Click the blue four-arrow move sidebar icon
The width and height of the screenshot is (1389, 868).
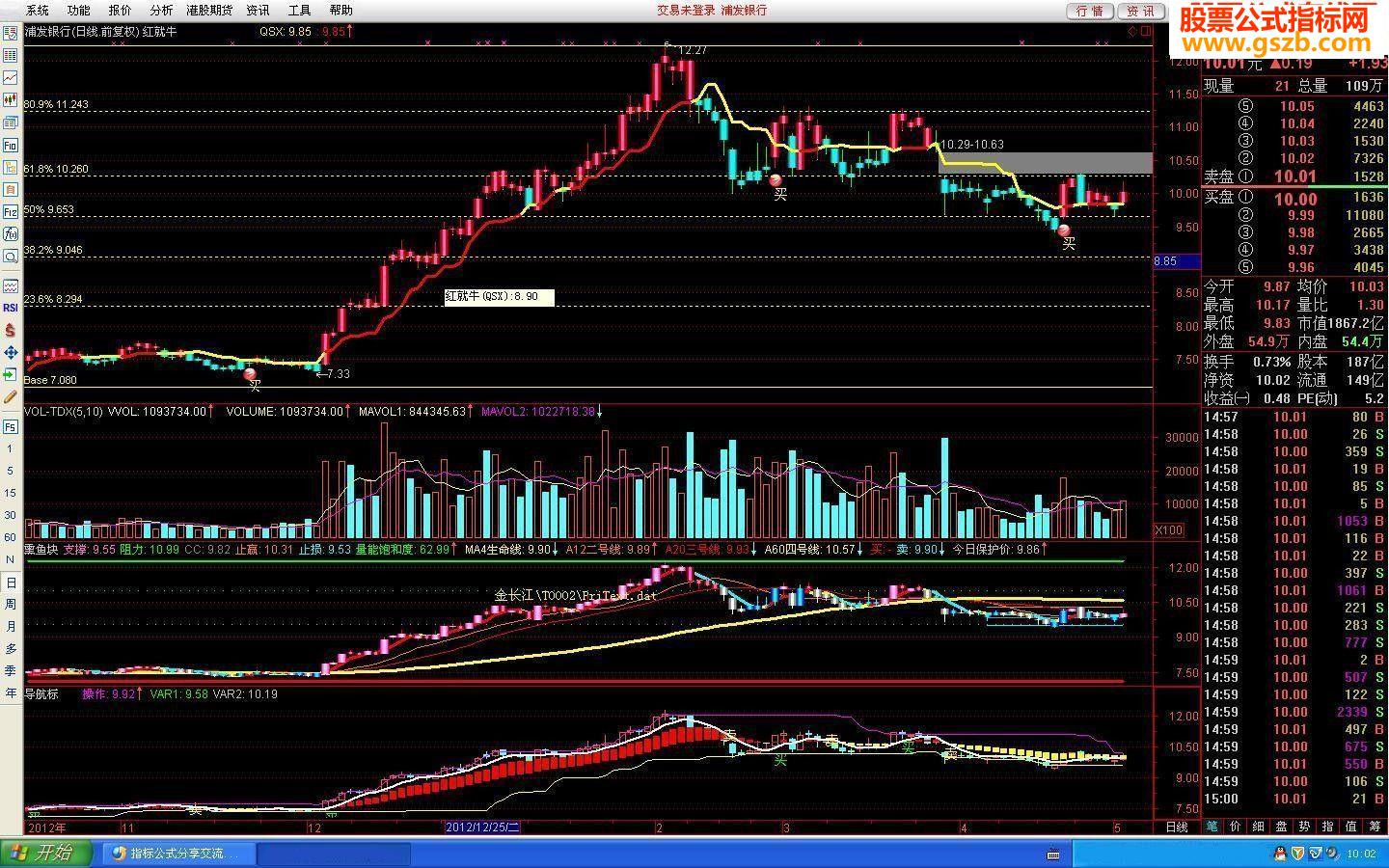coord(11,352)
